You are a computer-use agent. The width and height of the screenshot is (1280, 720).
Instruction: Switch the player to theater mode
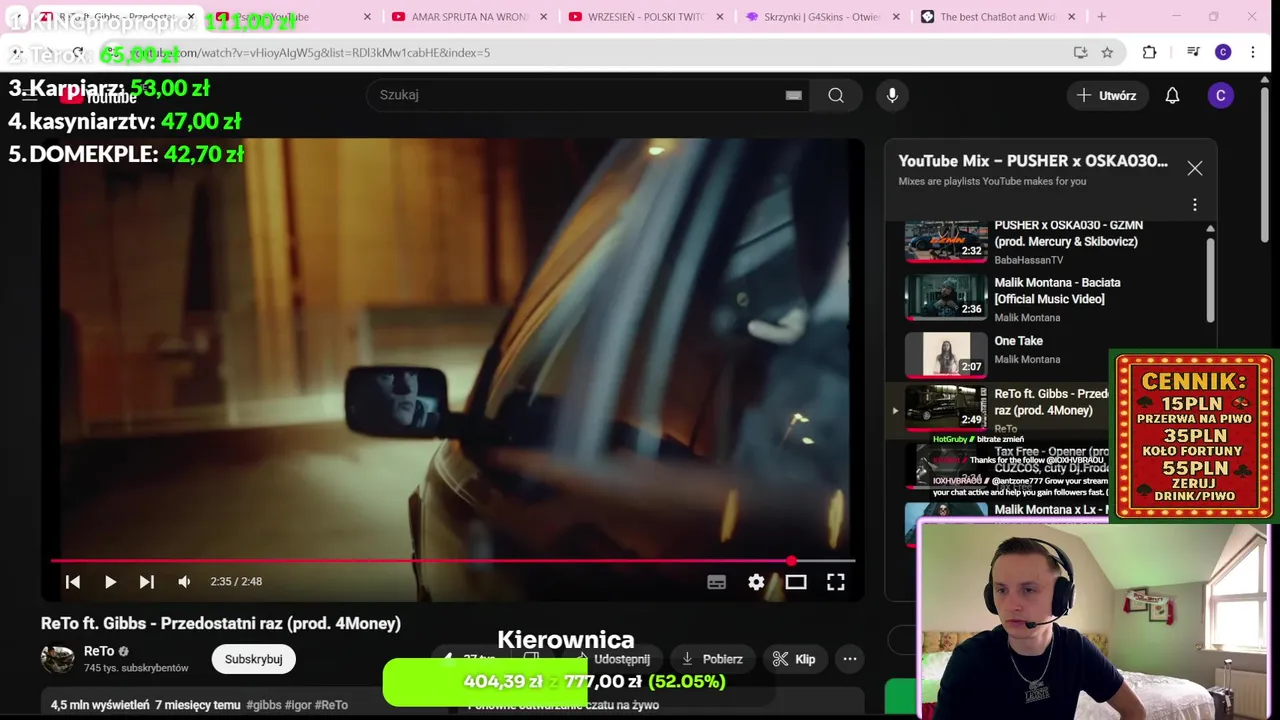[796, 582]
